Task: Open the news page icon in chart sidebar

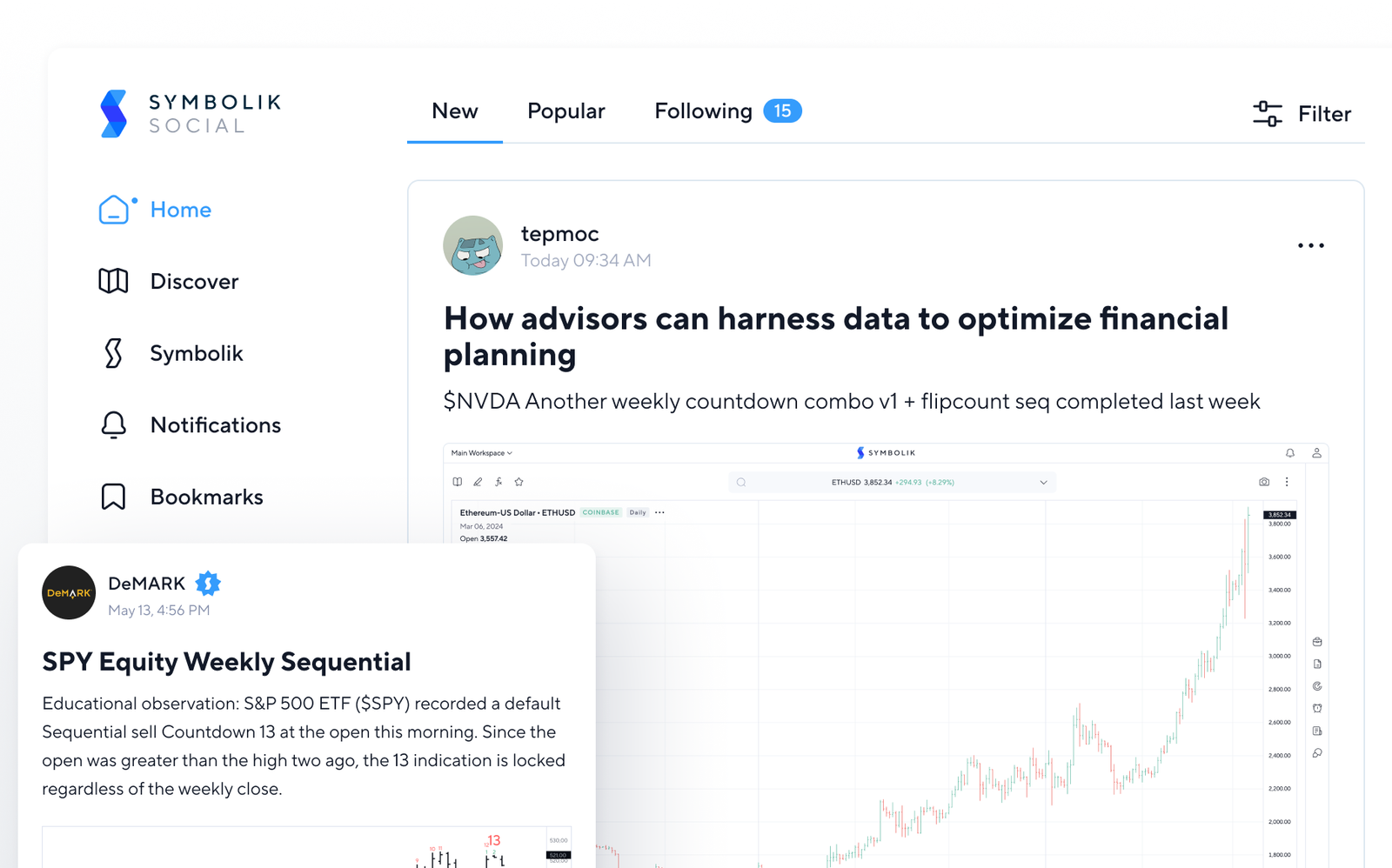Action: [x=1317, y=731]
